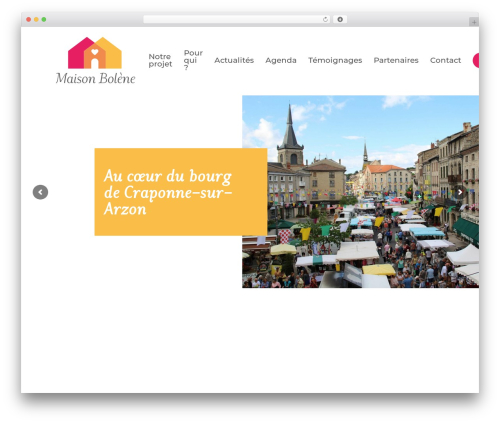This screenshot has width=500, height=423.
Task: Click the round icon beside the address bar
Action: coord(340,20)
